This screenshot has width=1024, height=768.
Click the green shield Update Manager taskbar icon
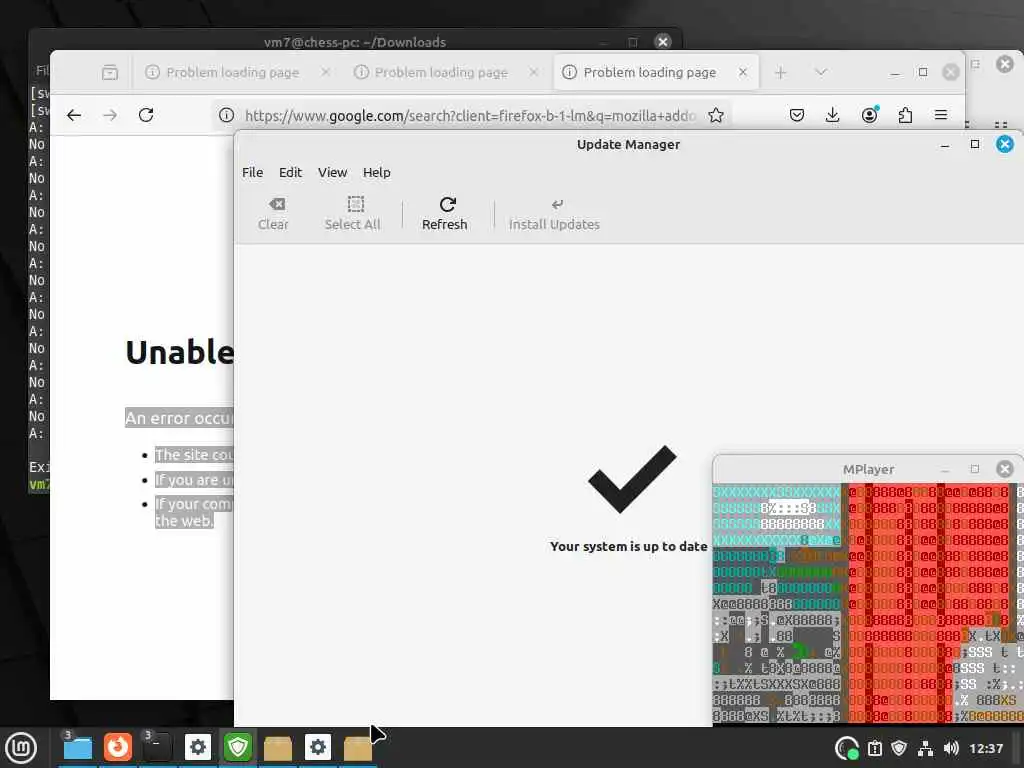coord(238,748)
